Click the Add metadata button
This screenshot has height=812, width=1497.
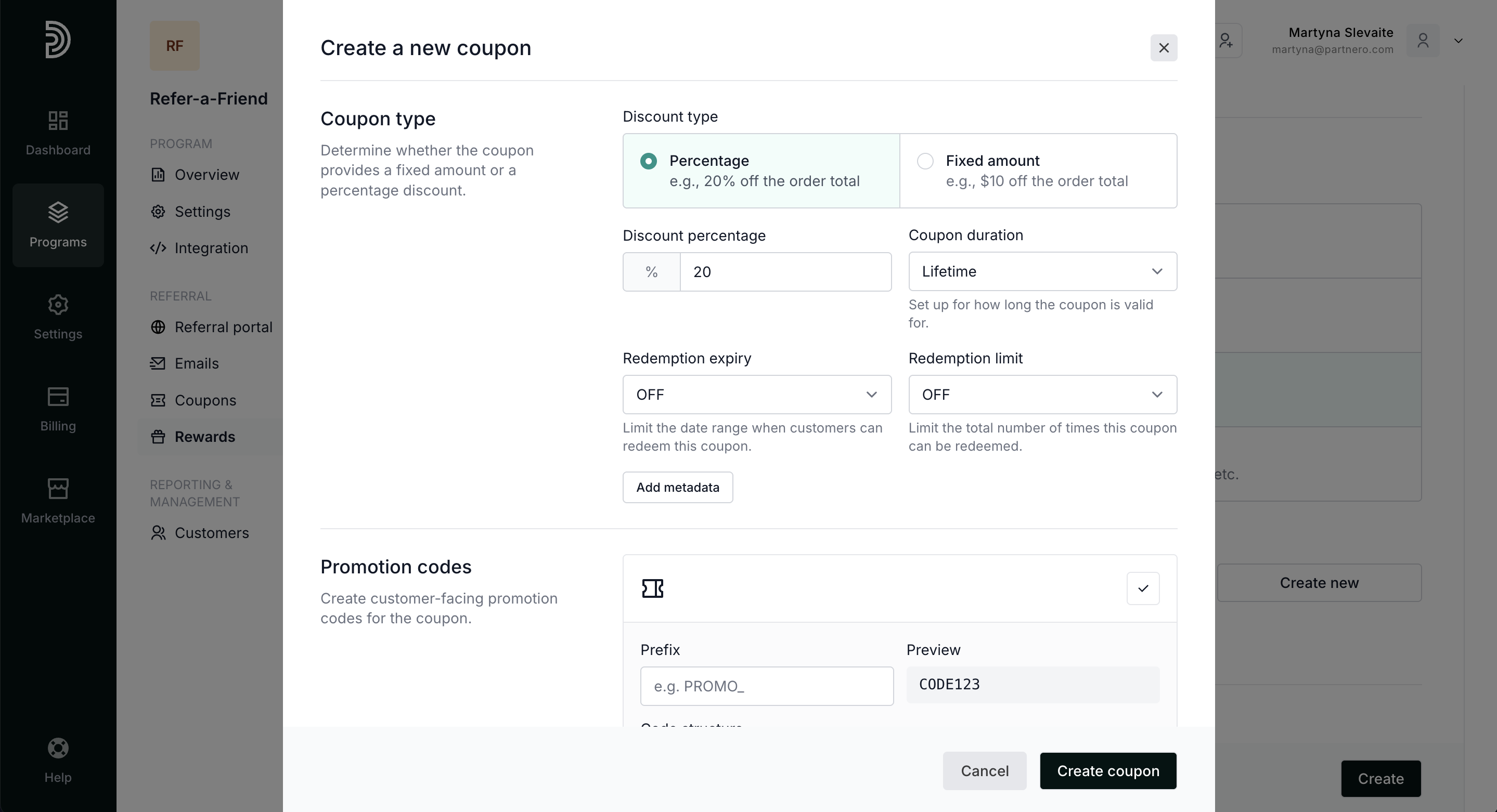(678, 487)
